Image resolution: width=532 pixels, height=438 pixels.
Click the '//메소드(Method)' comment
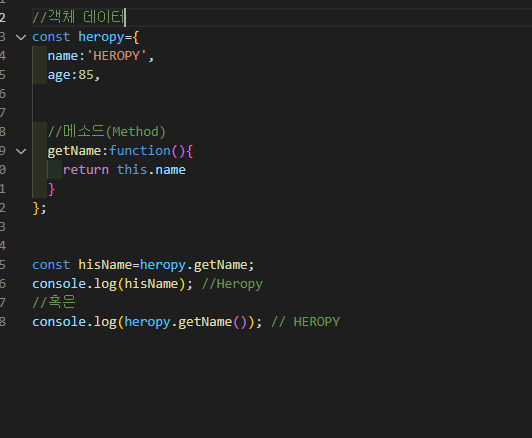pyautogui.click(x=107, y=131)
